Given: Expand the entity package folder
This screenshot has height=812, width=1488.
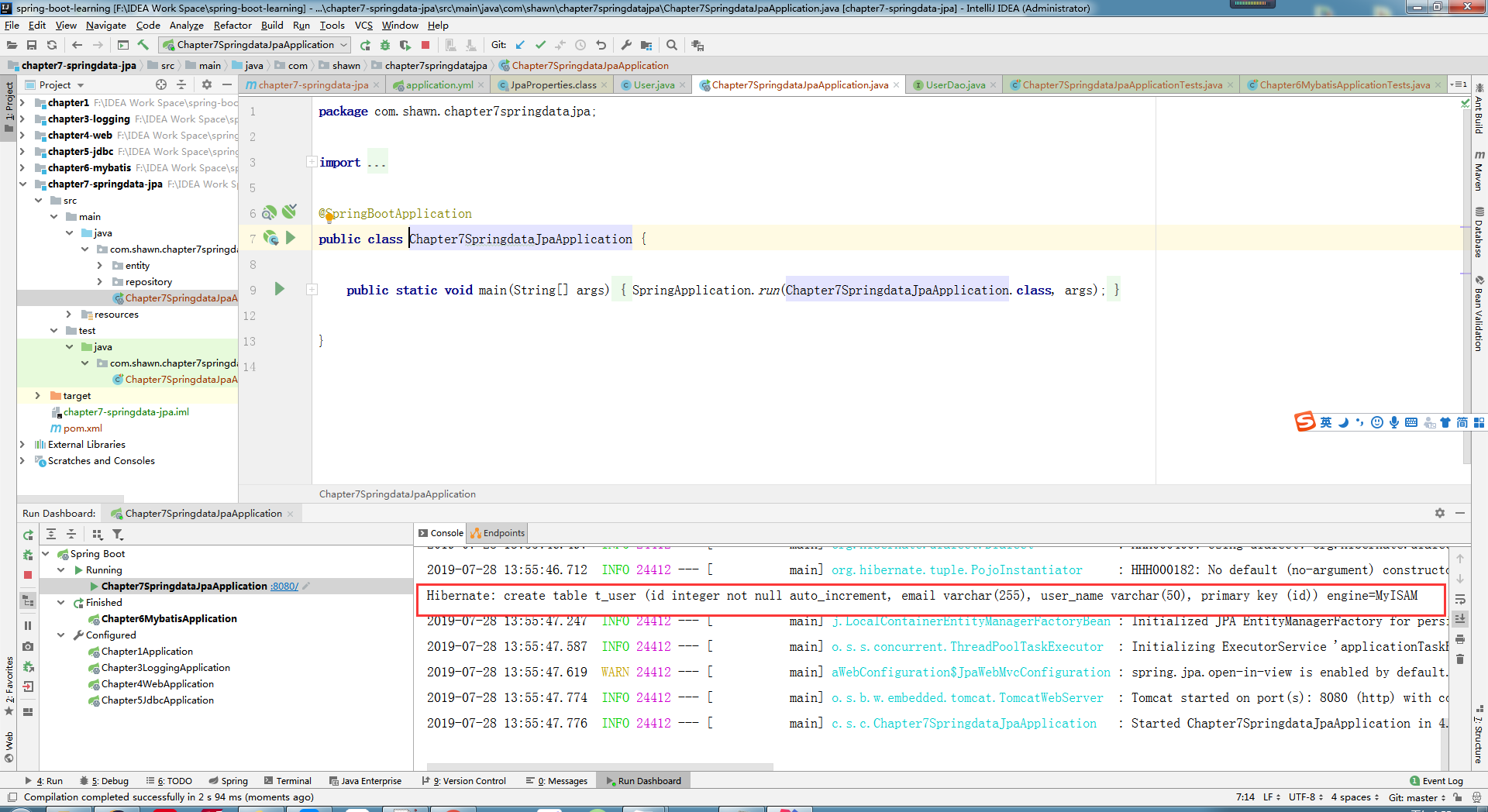Looking at the screenshot, I should pyautogui.click(x=100, y=265).
